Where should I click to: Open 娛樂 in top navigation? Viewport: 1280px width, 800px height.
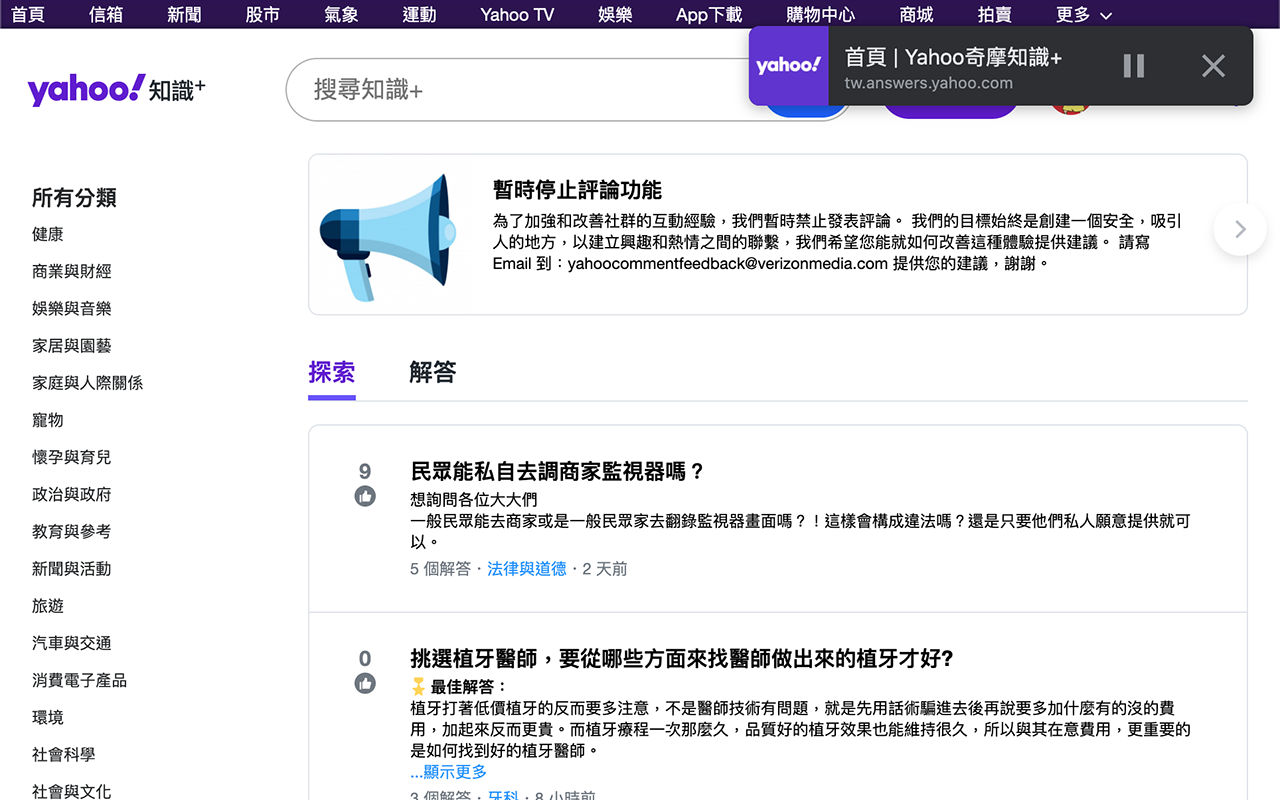click(615, 14)
